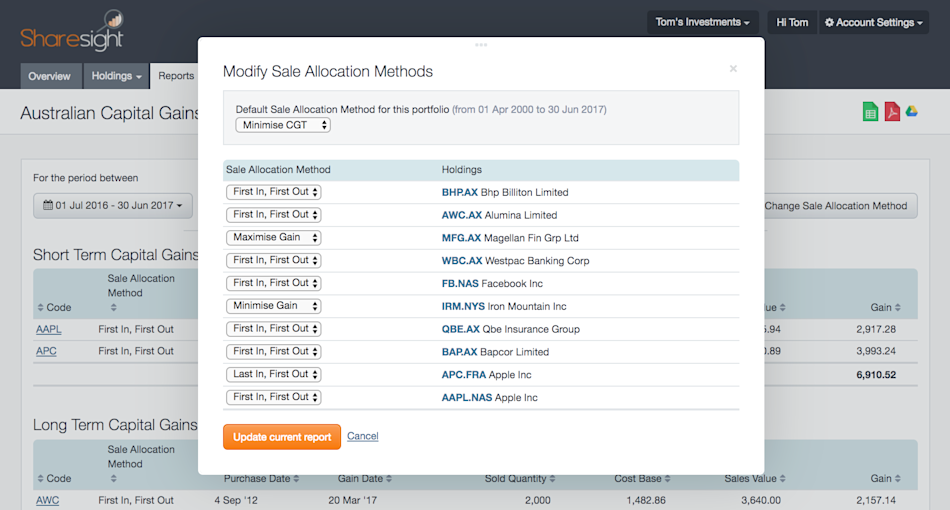Click the Sharesight logo

click(72, 31)
